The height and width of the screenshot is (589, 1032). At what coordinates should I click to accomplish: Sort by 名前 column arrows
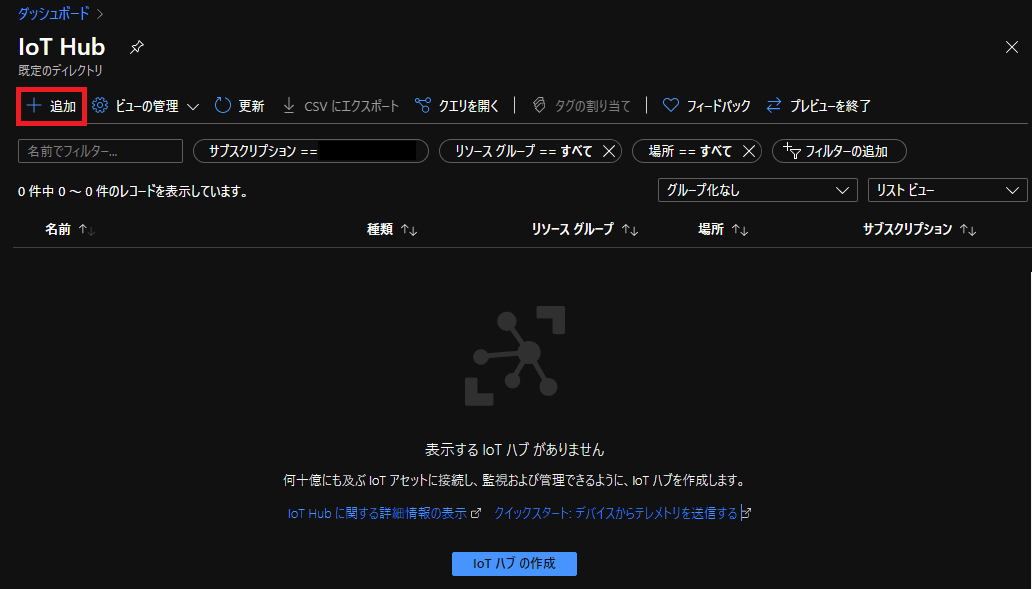pyautogui.click(x=87, y=230)
